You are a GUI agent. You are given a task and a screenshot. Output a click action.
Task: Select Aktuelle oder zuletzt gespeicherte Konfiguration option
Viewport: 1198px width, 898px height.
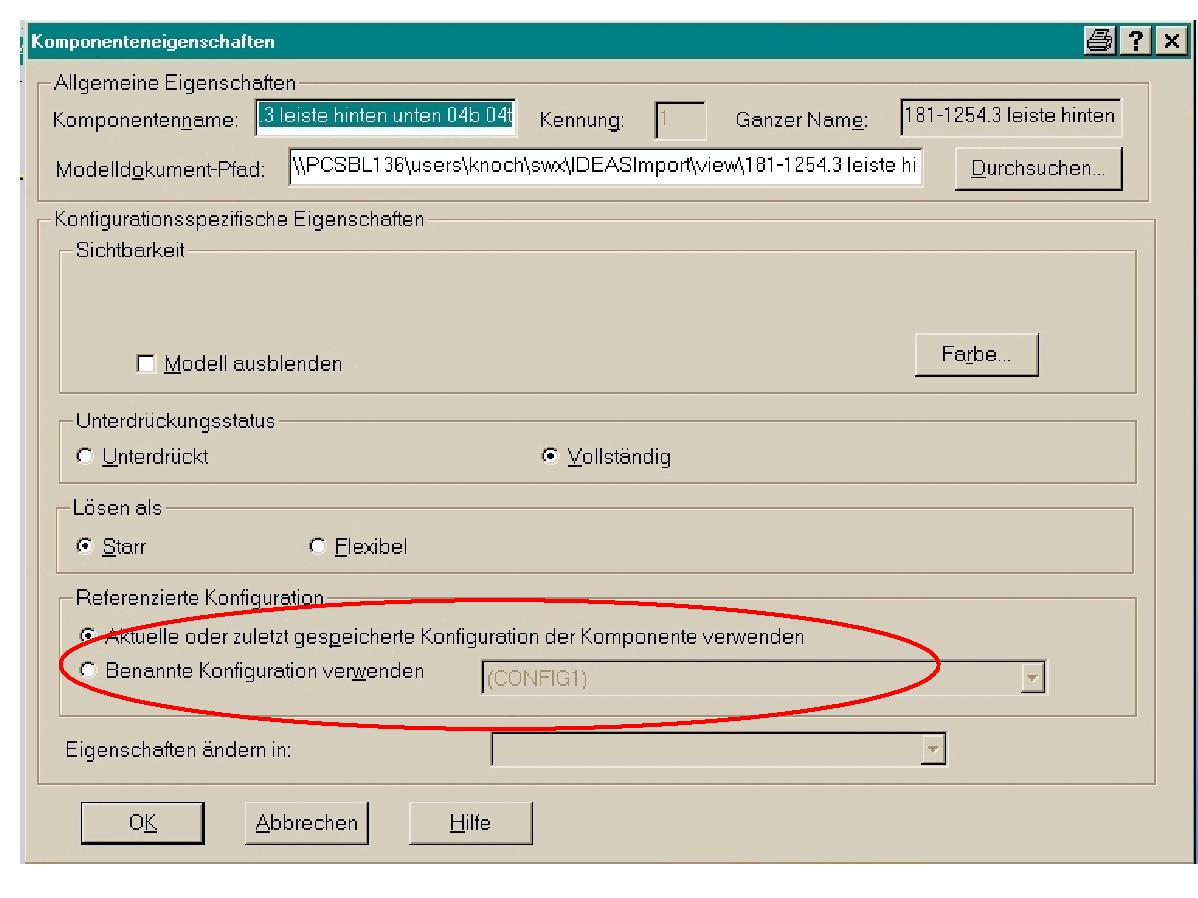[88, 635]
